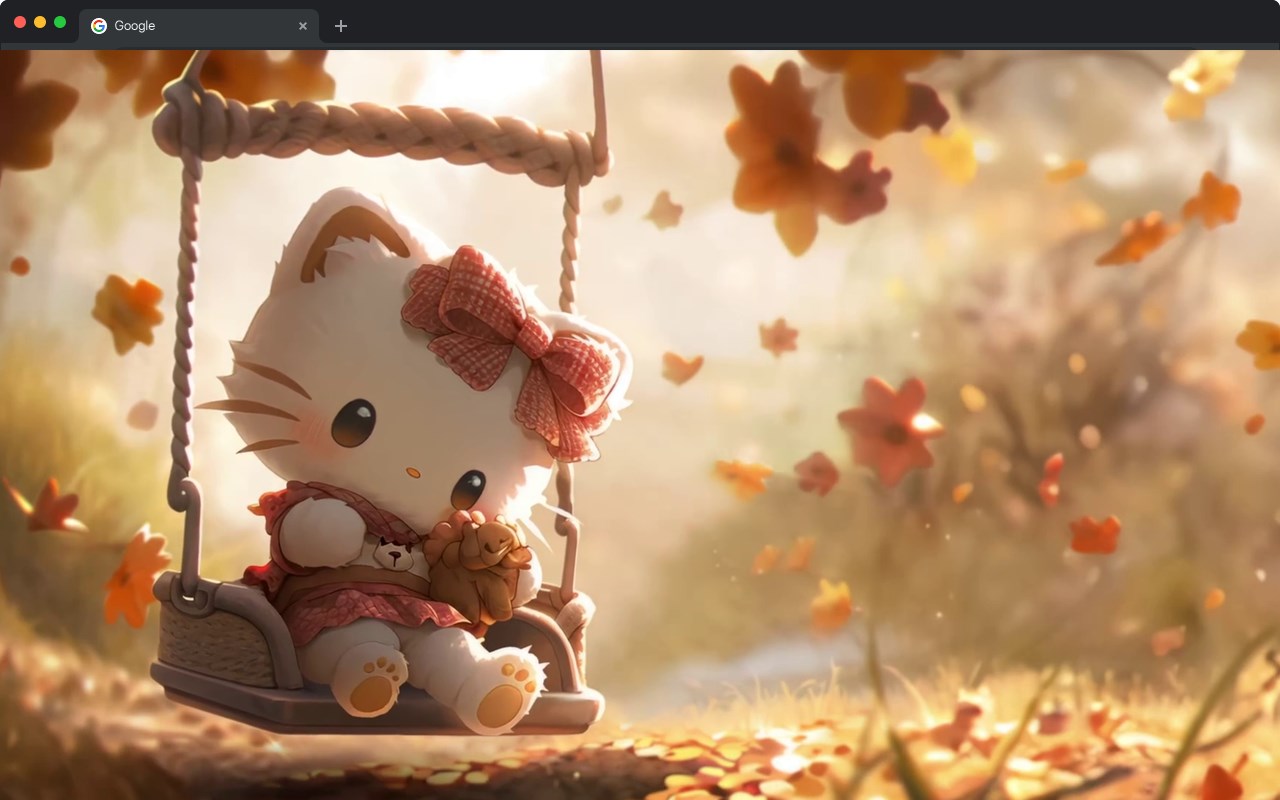Click the green maximize window button
Image resolution: width=1280 pixels, height=800 pixels.
pos(60,22)
